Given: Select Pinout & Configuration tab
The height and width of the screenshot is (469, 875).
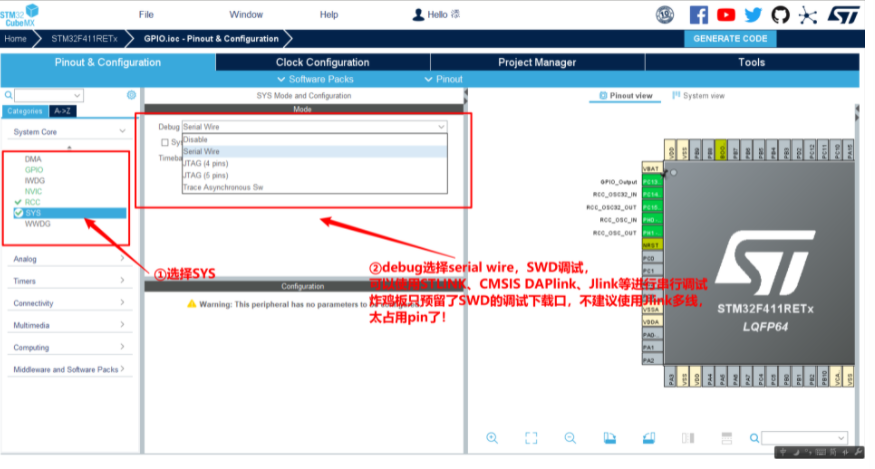Looking at the screenshot, I should coord(108,62).
